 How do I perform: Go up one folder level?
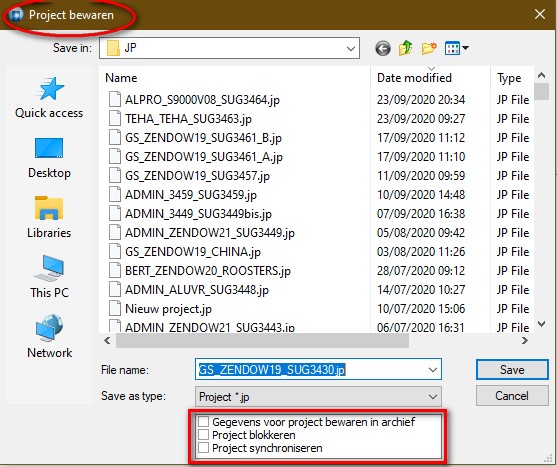pos(406,48)
